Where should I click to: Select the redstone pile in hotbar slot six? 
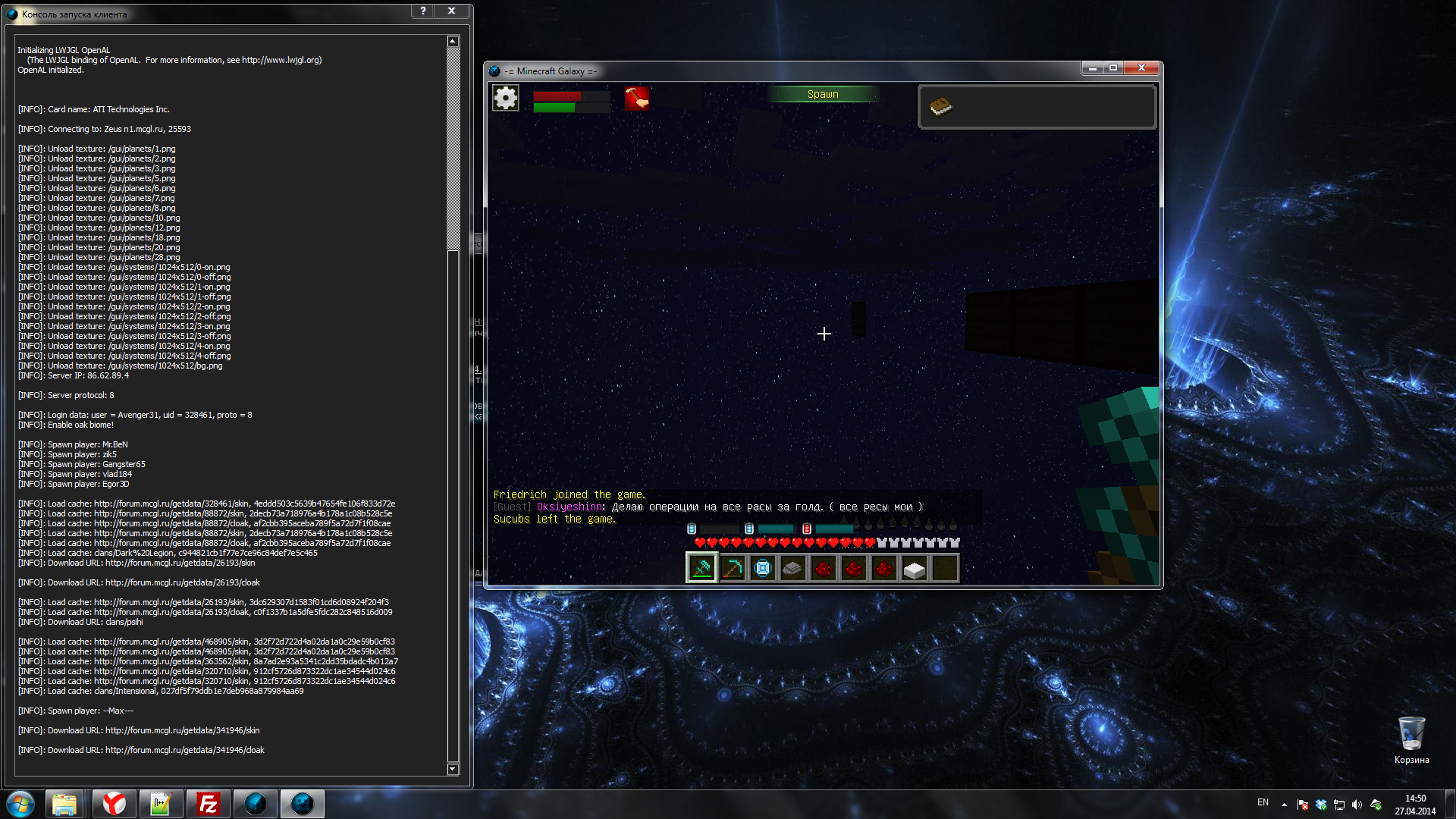(854, 568)
